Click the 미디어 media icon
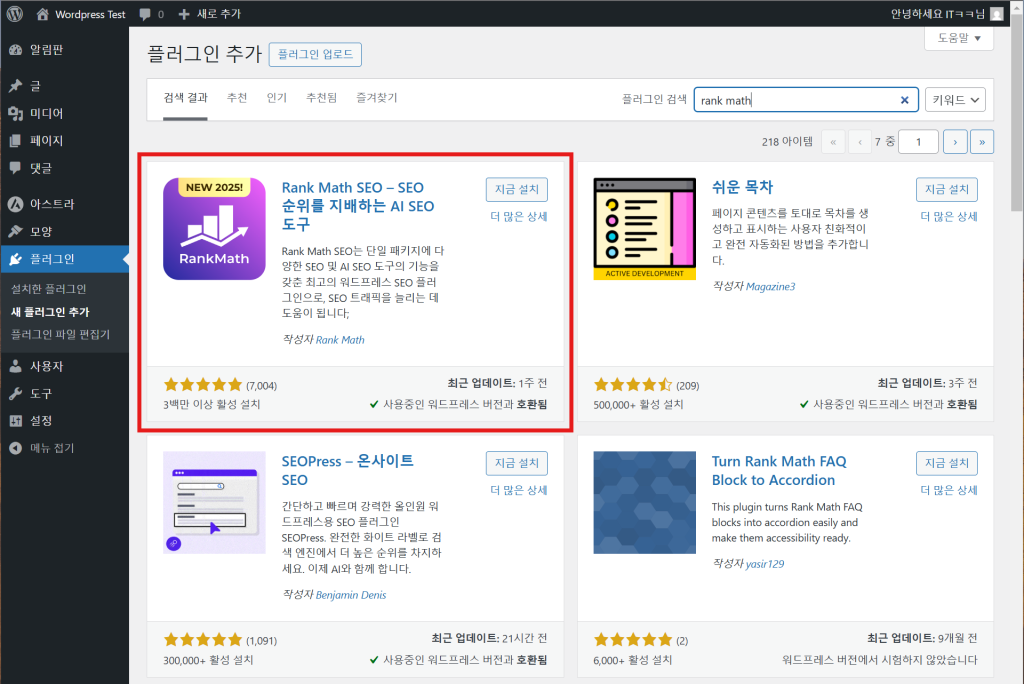Viewport: 1024px width, 684px height. click(16, 113)
